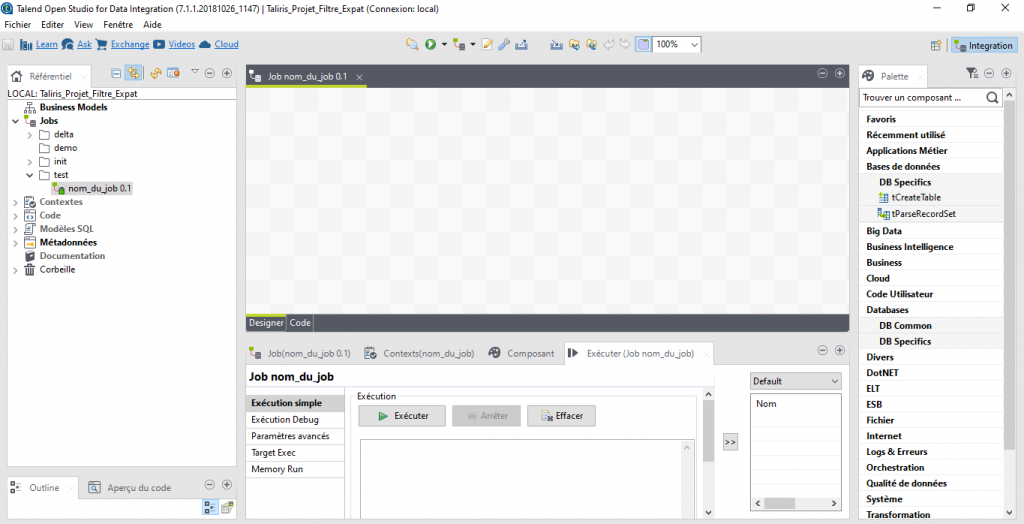
Task: Click the Redo arrow in main toolbar
Action: tap(625, 44)
